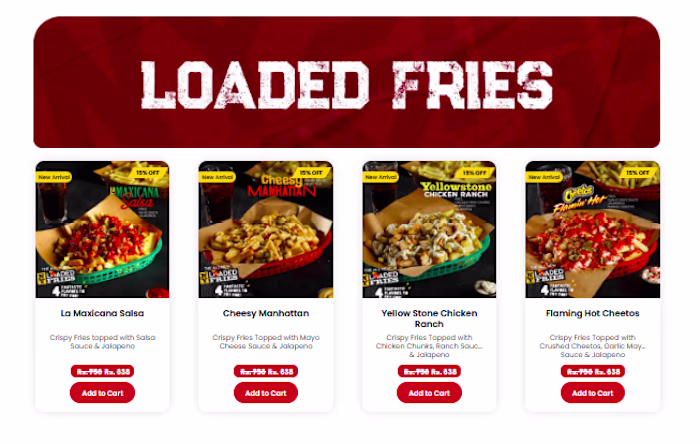The image size is (700, 444).
Task: Click the price tag under Yellow Stone Chicken Ranch
Action: (429, 371)
